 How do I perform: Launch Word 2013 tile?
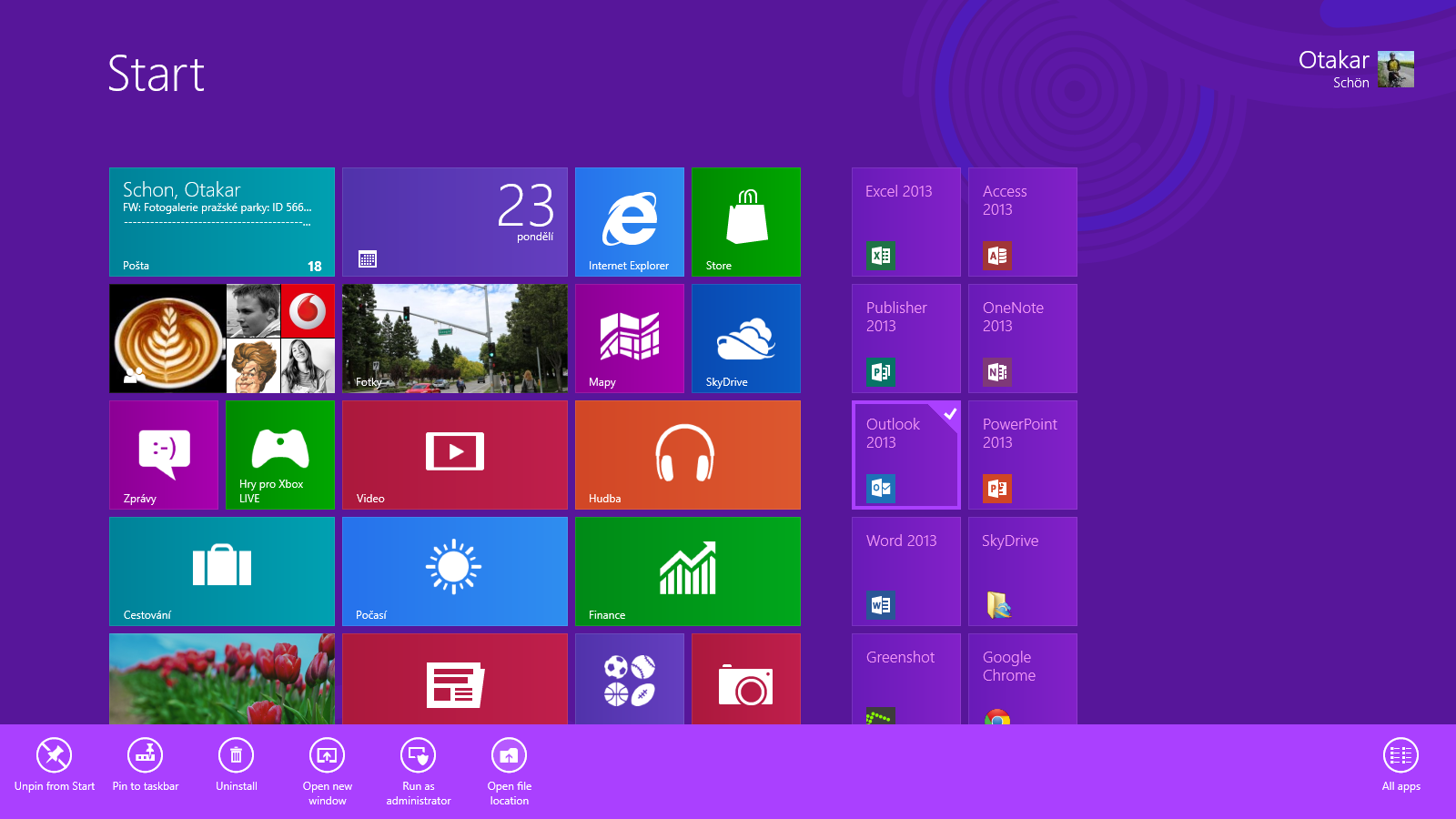point(906,571)
